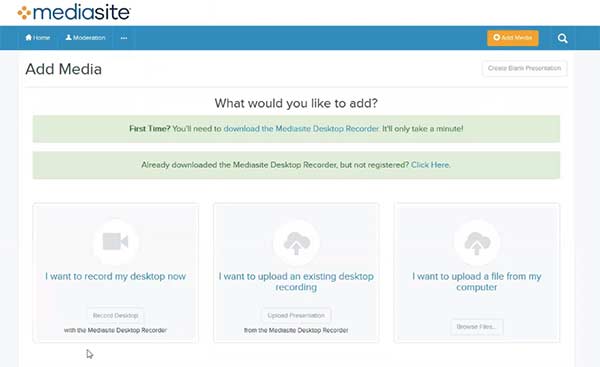The height and width of the screenshot is (367, 600).
Task: Go to Home in navigation bar
Action: point(38,38)
